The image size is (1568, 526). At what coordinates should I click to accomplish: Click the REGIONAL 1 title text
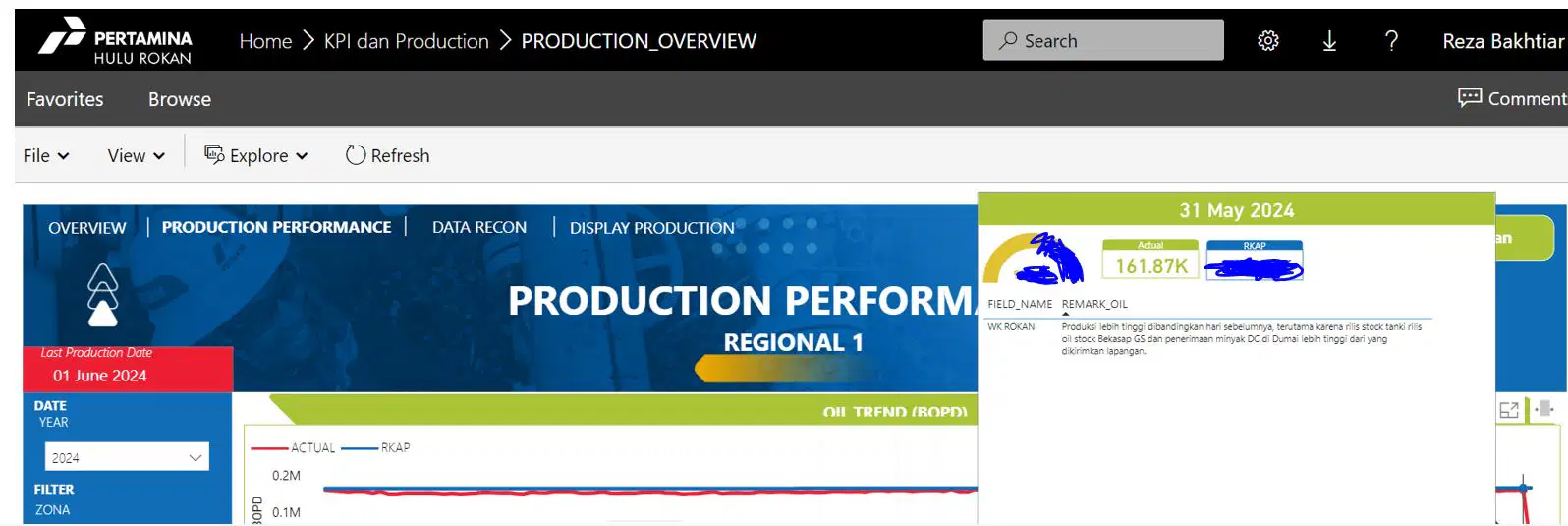point(793,342)
